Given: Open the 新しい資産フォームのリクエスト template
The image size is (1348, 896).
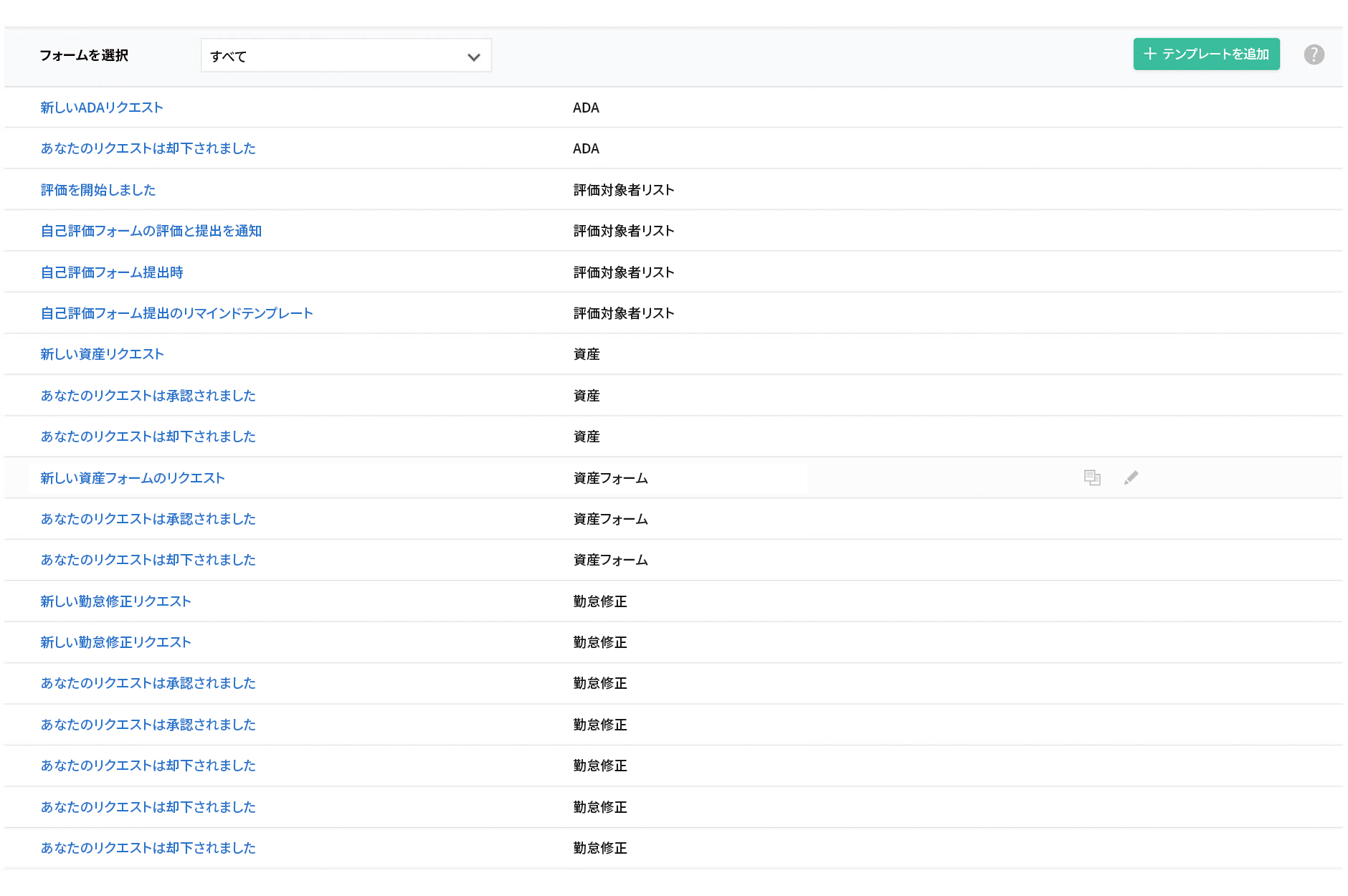Looking at the screenshot, I should [132, 477].
